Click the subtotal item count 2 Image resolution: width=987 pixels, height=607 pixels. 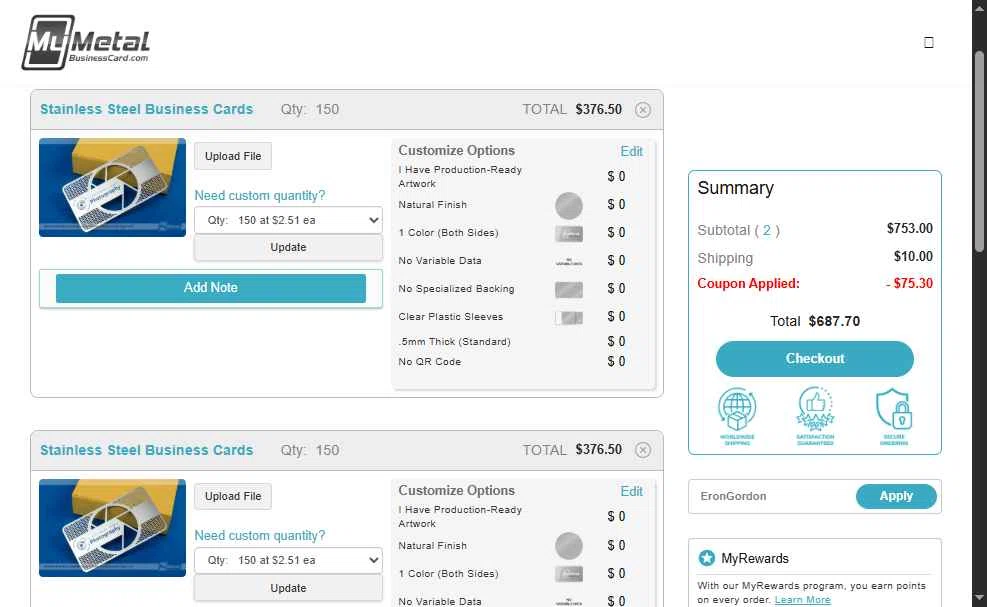pyautogui.click(x=767, y=230)
